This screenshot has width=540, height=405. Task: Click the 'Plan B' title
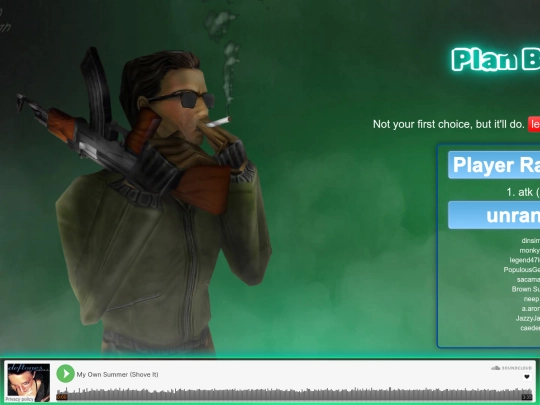(x=496, y=60)
